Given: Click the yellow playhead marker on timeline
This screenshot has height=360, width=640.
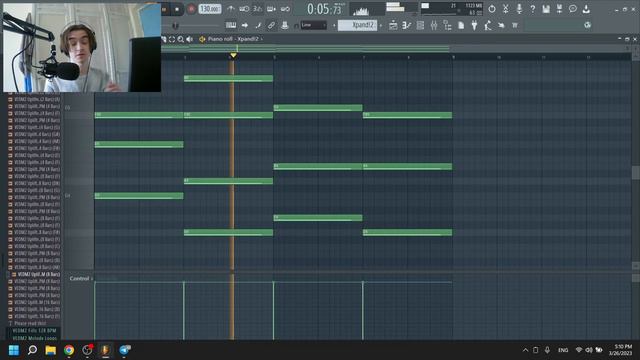Looking at the screenshot, I should 233,55.
